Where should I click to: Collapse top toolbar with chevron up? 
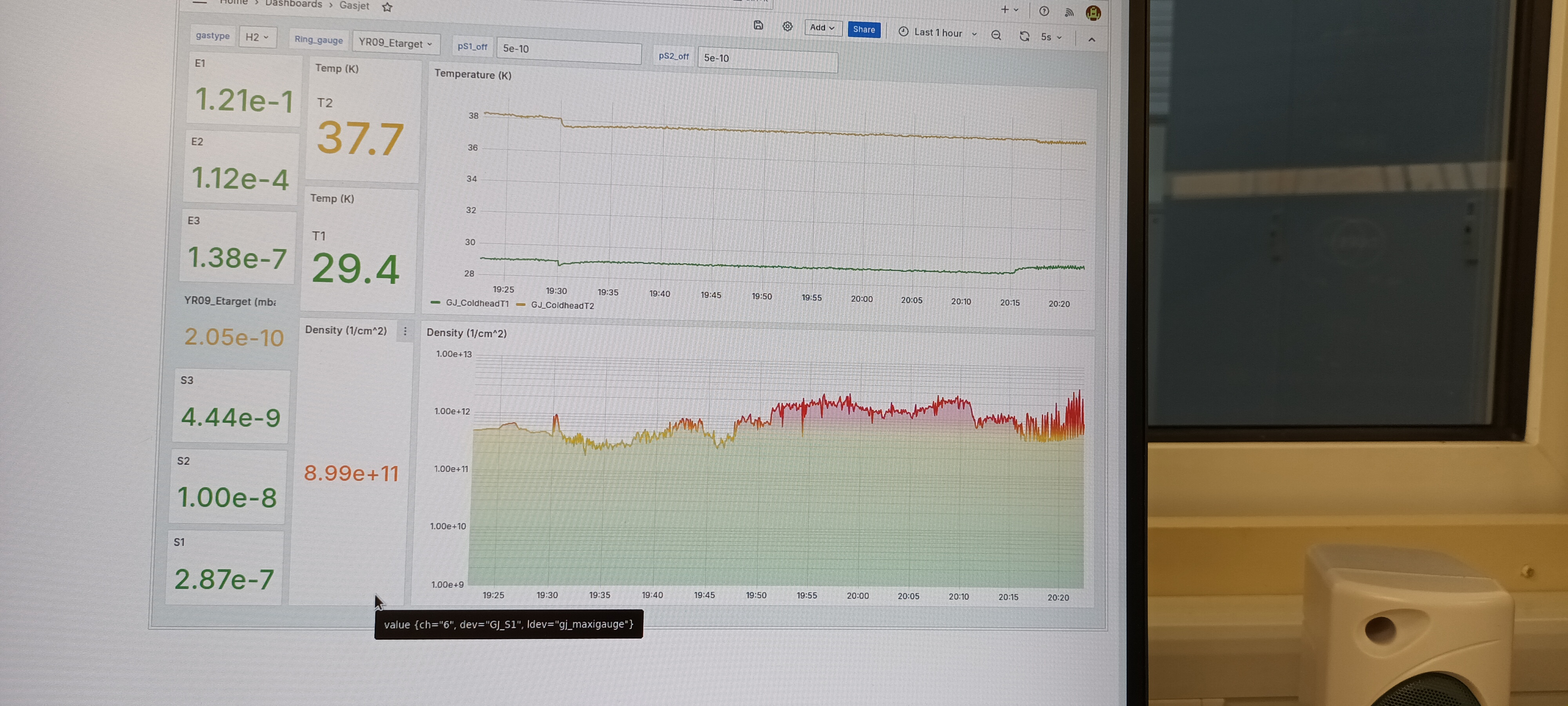point(1091,40)
